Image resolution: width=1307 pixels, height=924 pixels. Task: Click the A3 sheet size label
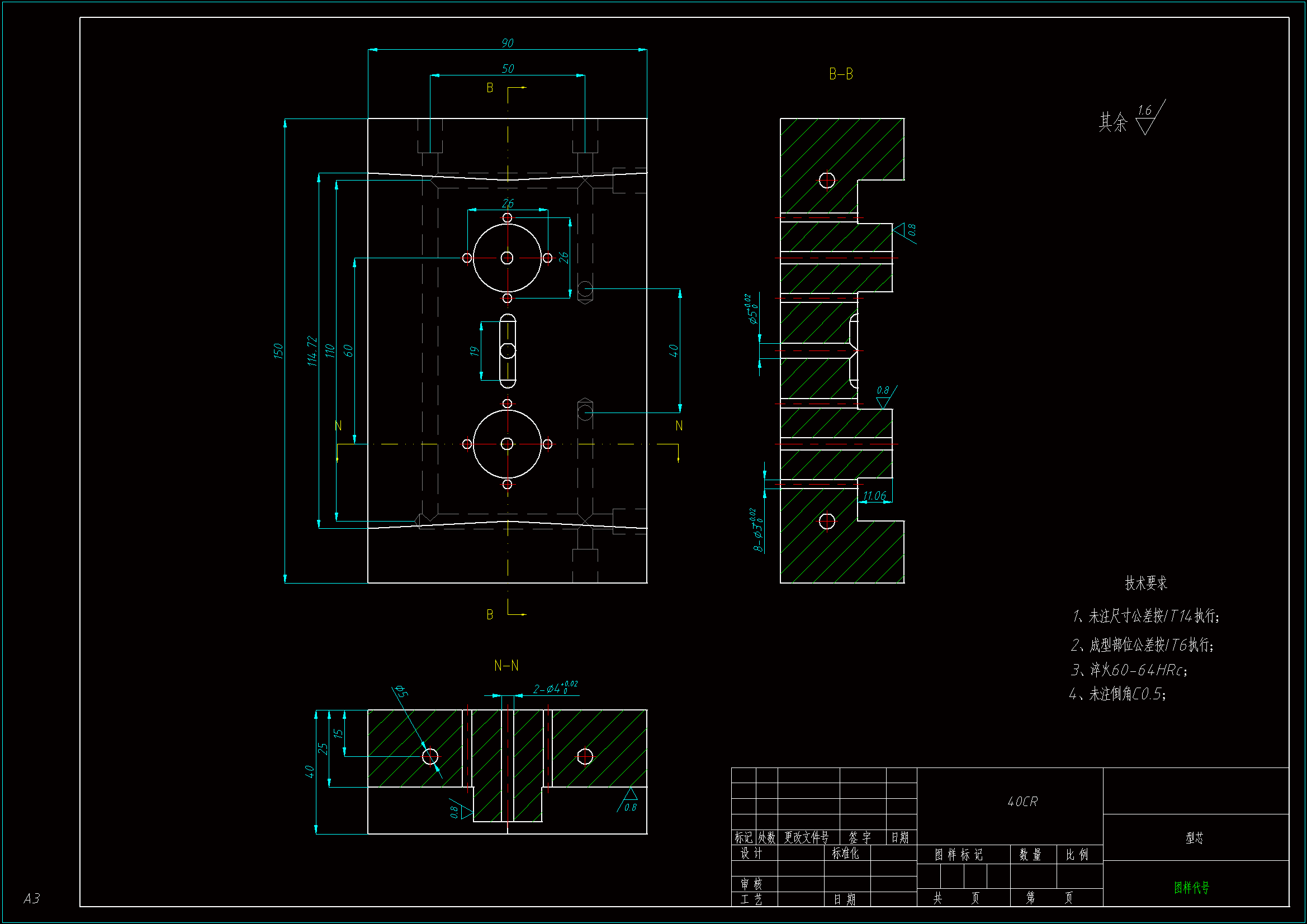(x=32, y=898)
